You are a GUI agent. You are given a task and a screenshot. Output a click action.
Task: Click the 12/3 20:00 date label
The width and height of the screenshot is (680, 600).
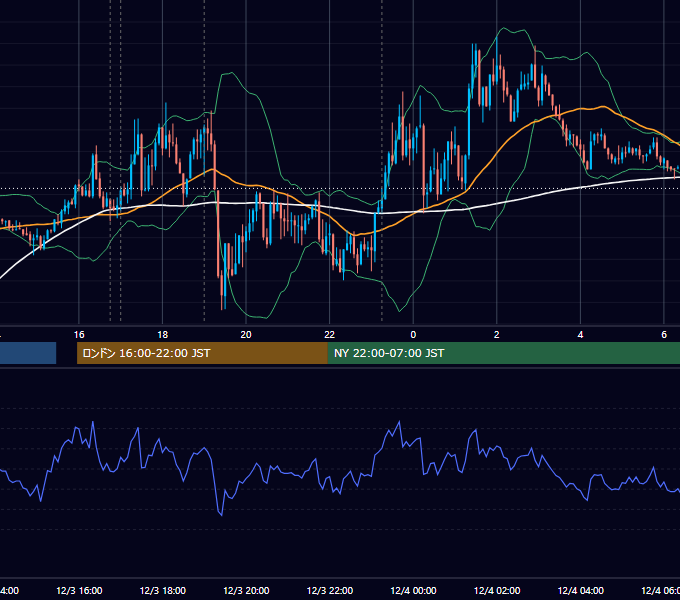click(246, 591)
